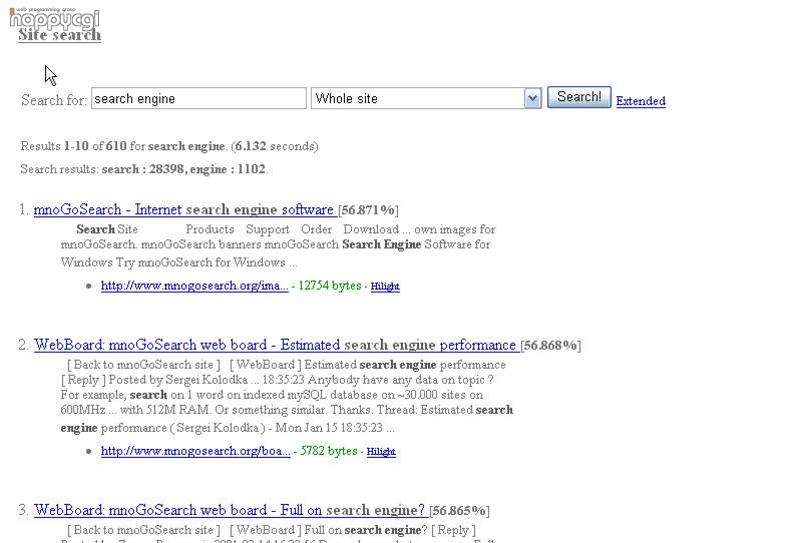Click the 5782 bytes size text
800x543 pixels.
point(329,451)
